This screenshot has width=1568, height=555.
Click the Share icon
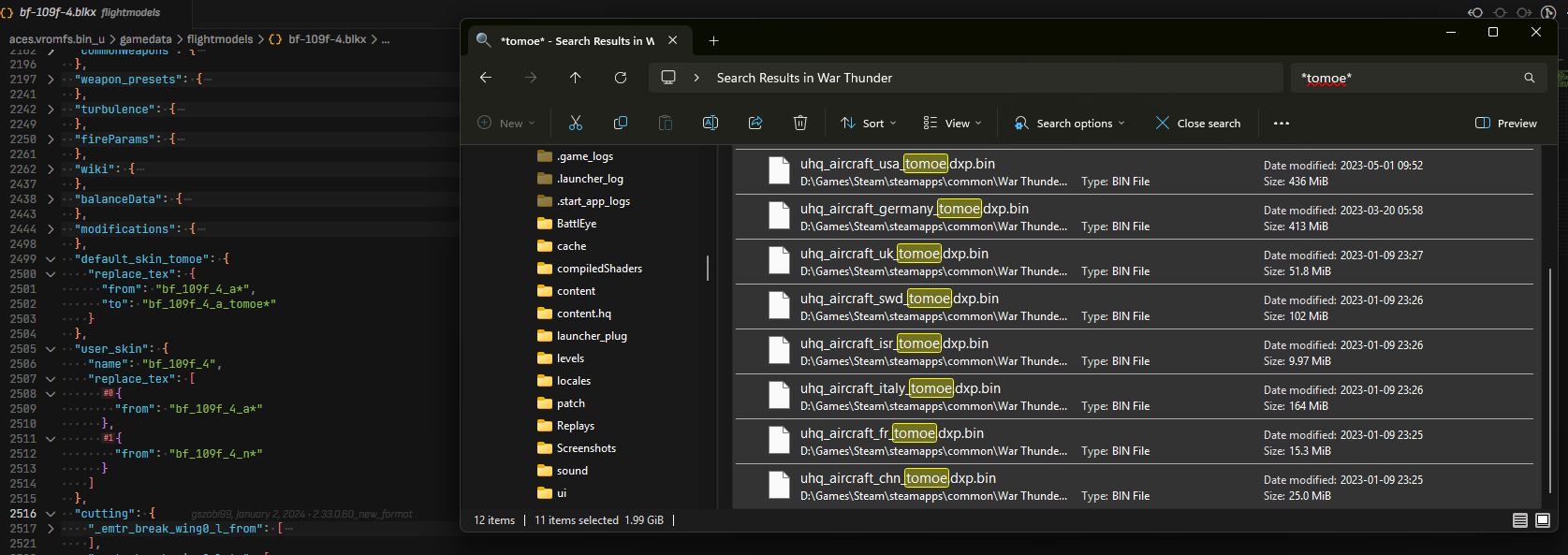[755, 123]
